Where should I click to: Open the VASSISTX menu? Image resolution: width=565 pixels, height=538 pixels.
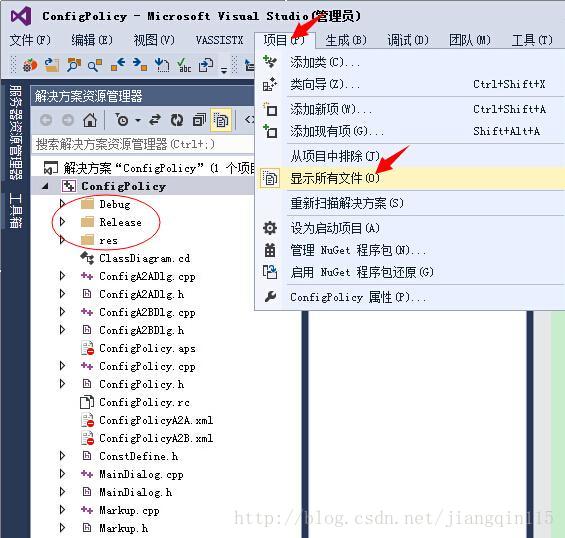219,40
